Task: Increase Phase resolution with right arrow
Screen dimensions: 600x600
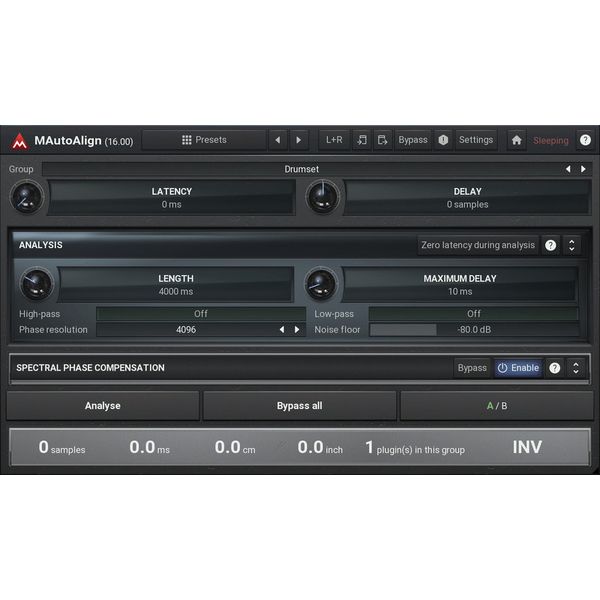Action: click(x=297, y=329)
